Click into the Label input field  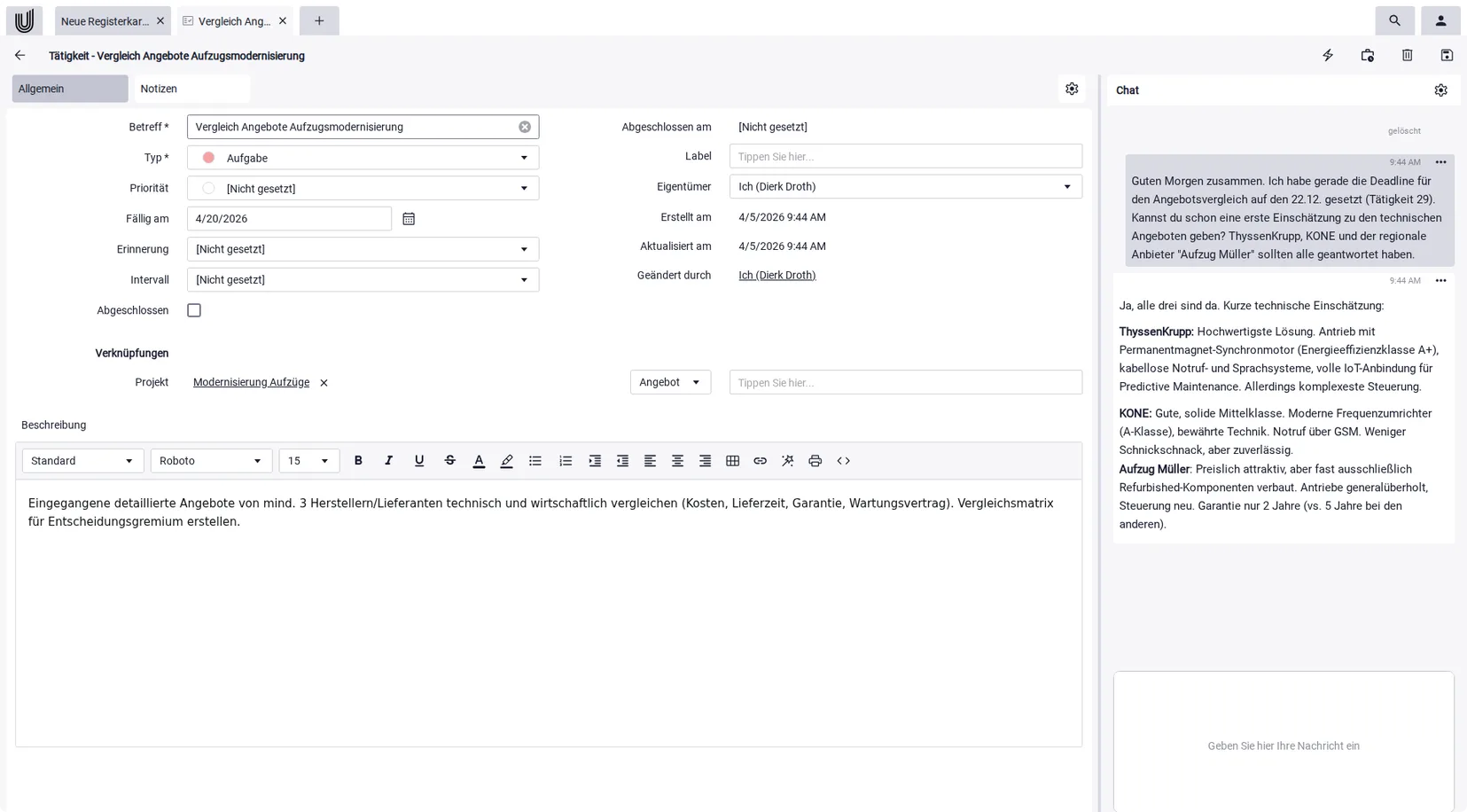tap(905, 156)
